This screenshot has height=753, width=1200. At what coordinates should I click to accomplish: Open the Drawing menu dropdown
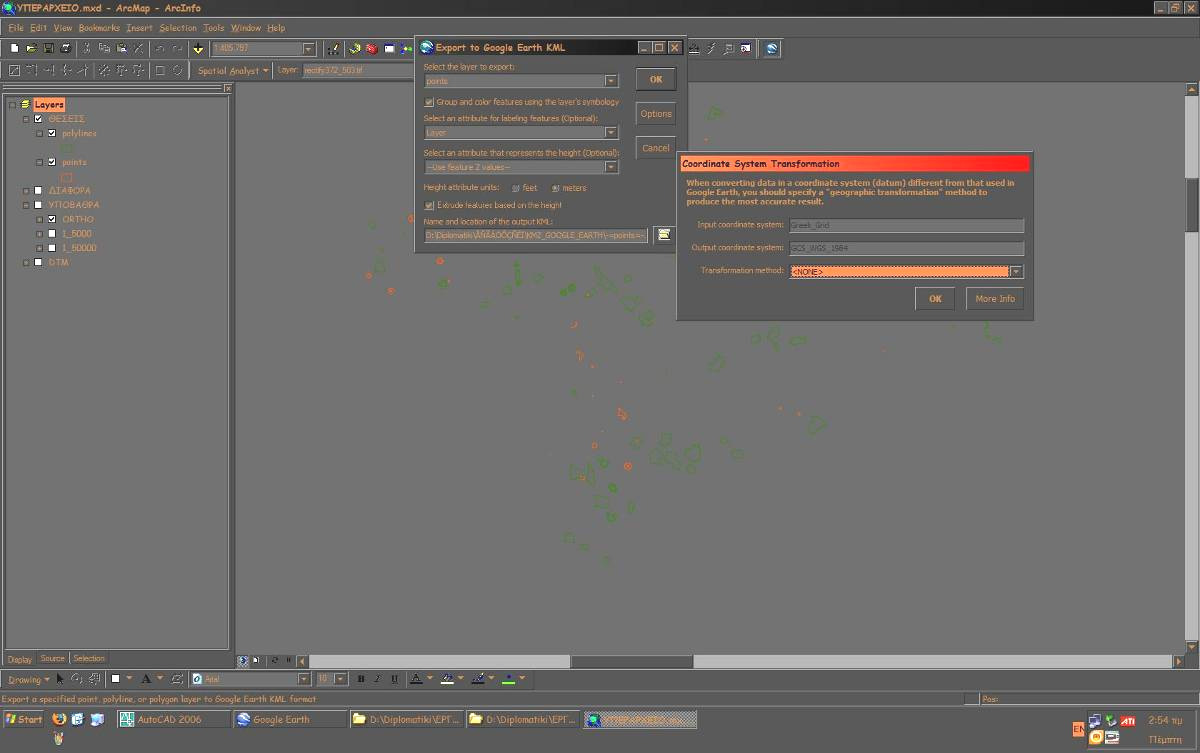coord(28,680)
